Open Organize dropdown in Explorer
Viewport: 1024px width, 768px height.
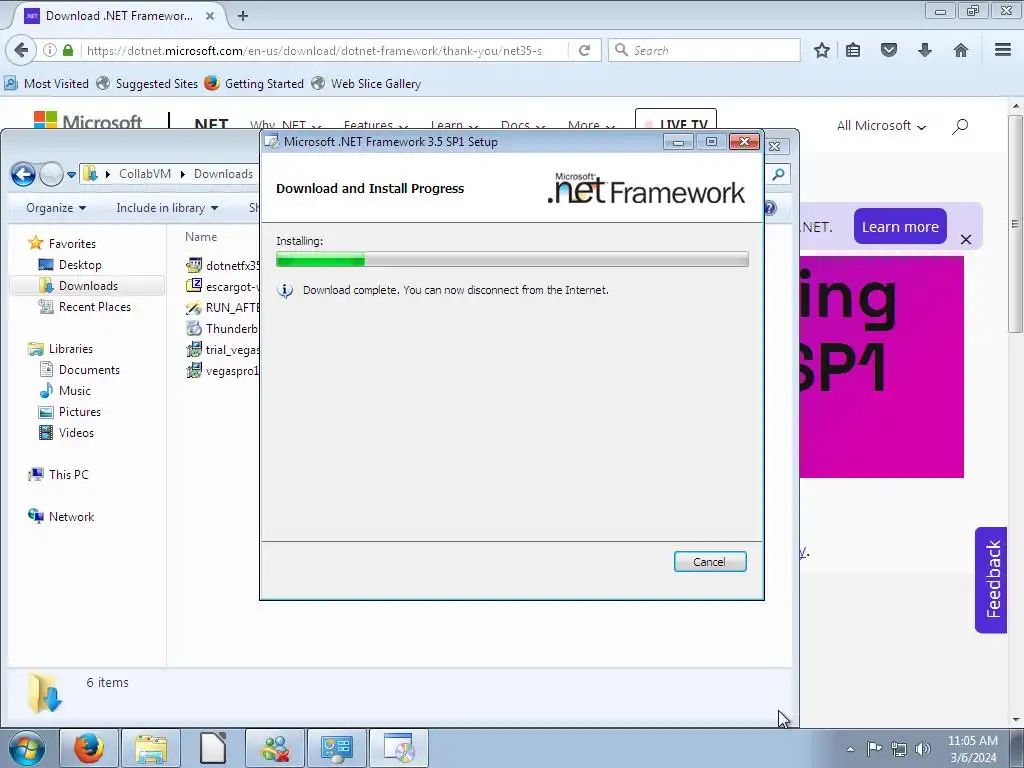tap(56, 208)
